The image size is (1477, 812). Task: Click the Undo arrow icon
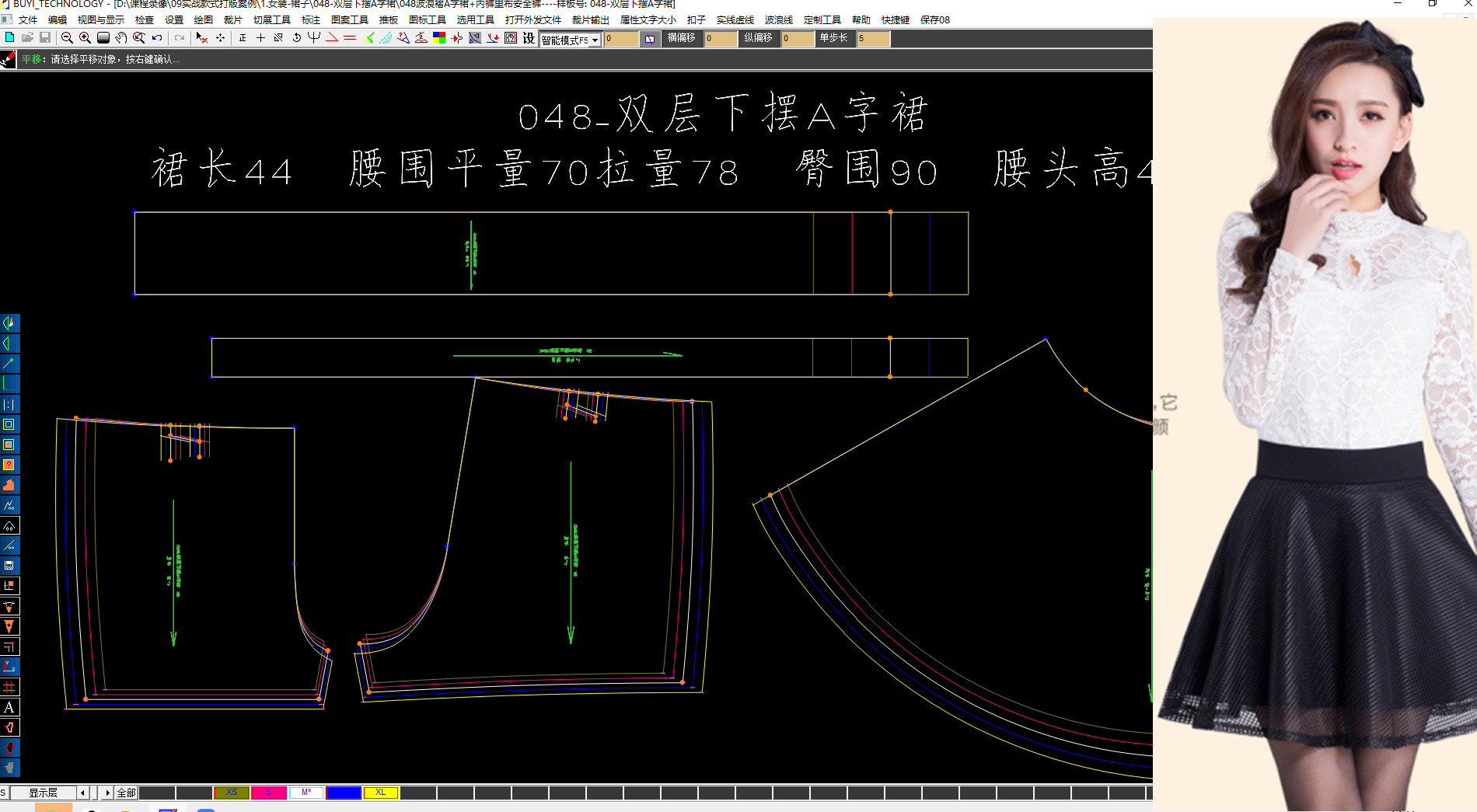pos(156,38)
